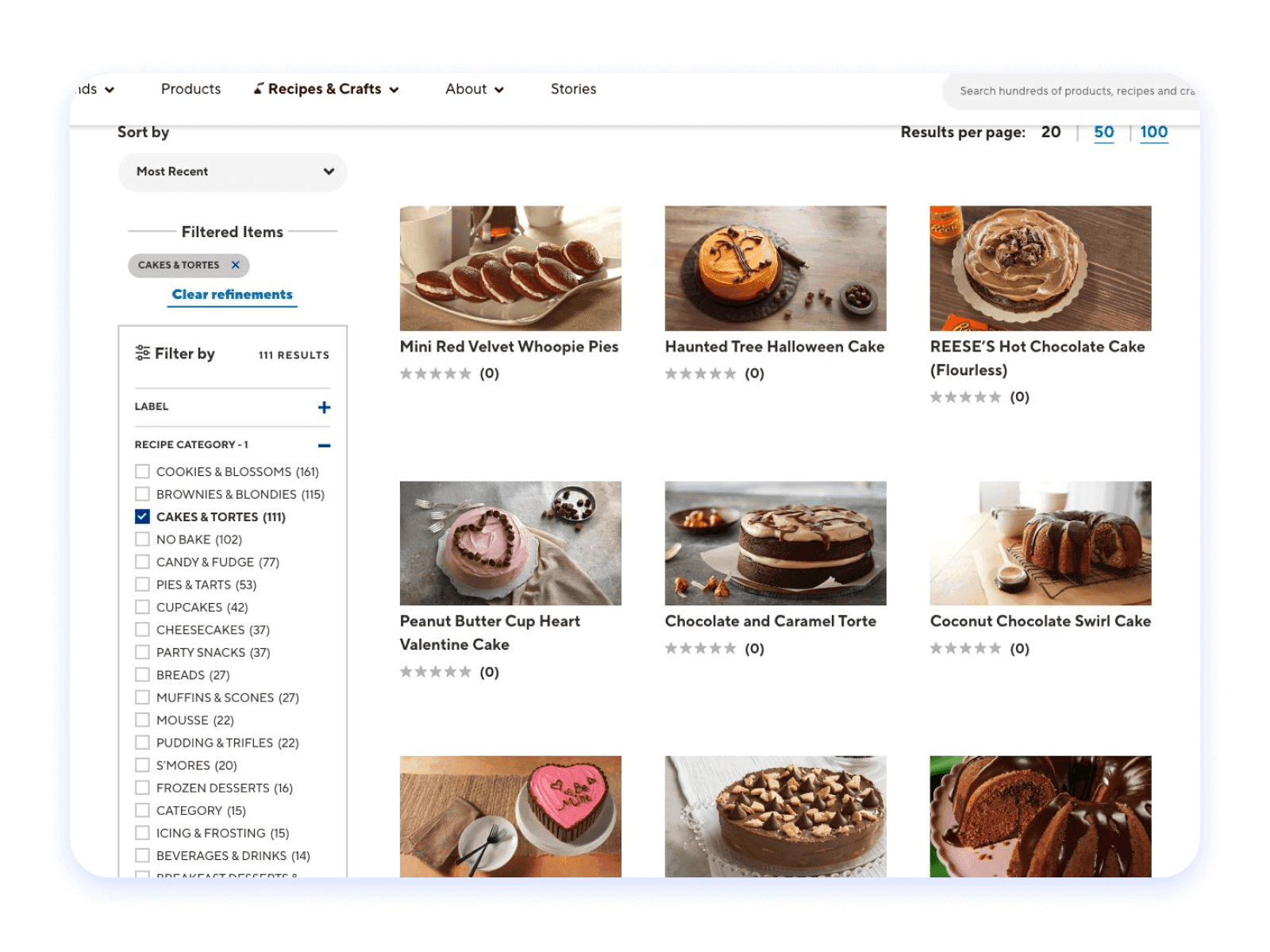Enable the Cupcakes category filter
The image size is (1270, 952).
(143, 607)
